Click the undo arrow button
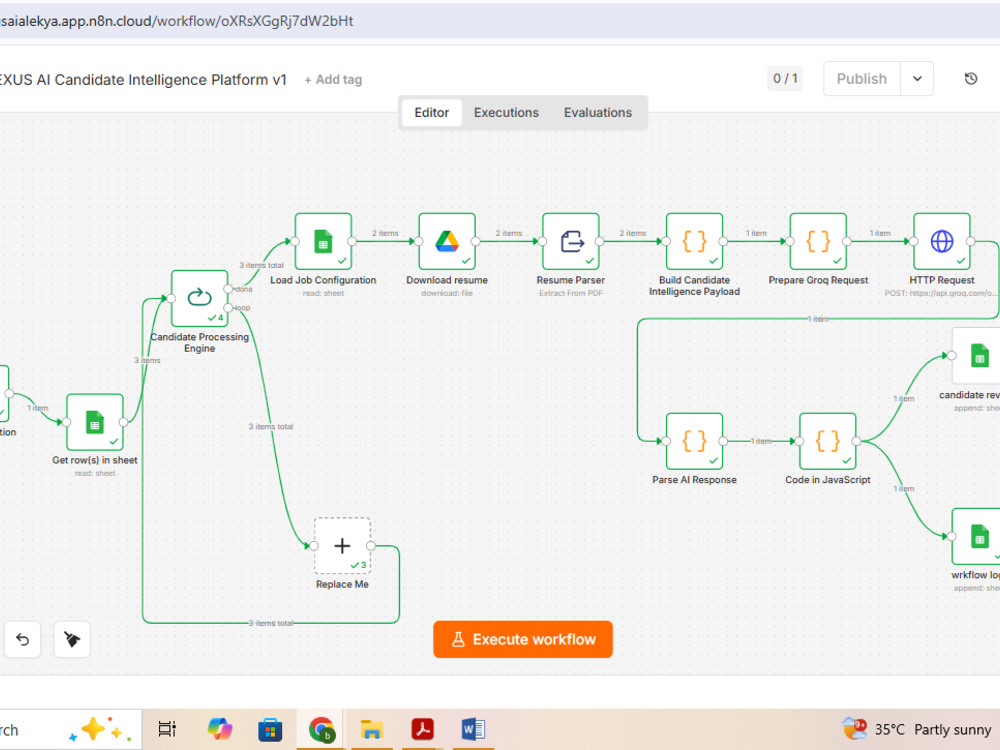The image size is (1000, 750). coord(22,639)
